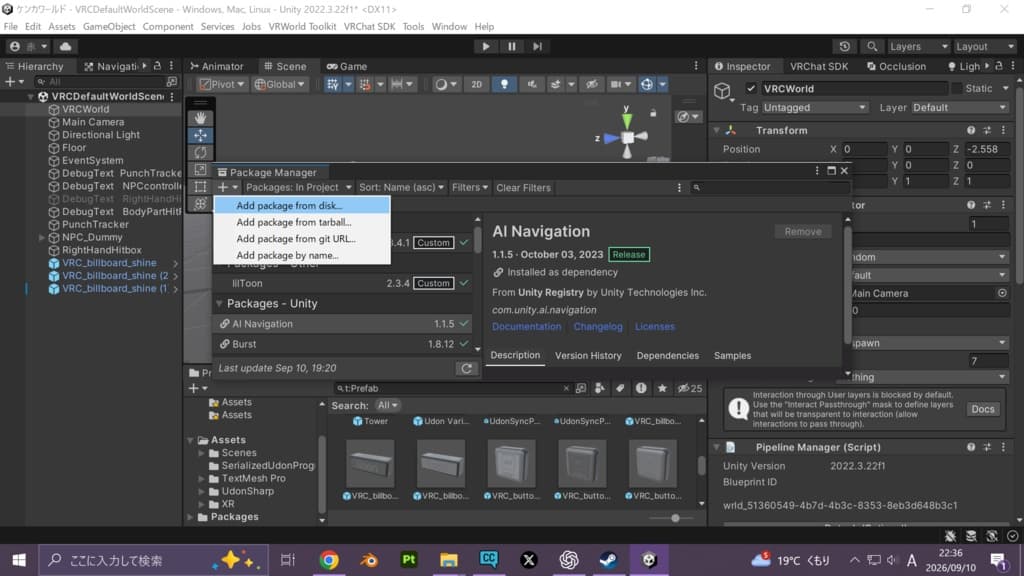Screen dimensions: 1024x576
Task: Open the AI Navigation Documentation link
Action: click(526, 327)
